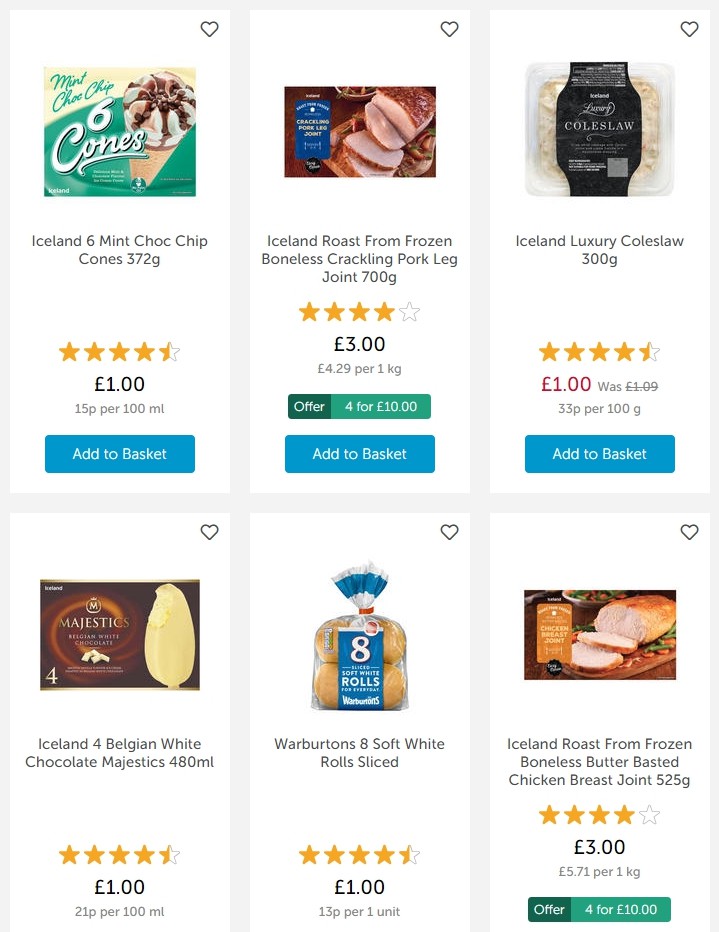This screenshot has height=932, width=719.
Task: Add the Luxury Coleslaw to the basket
Action: (x=599, y=454)
